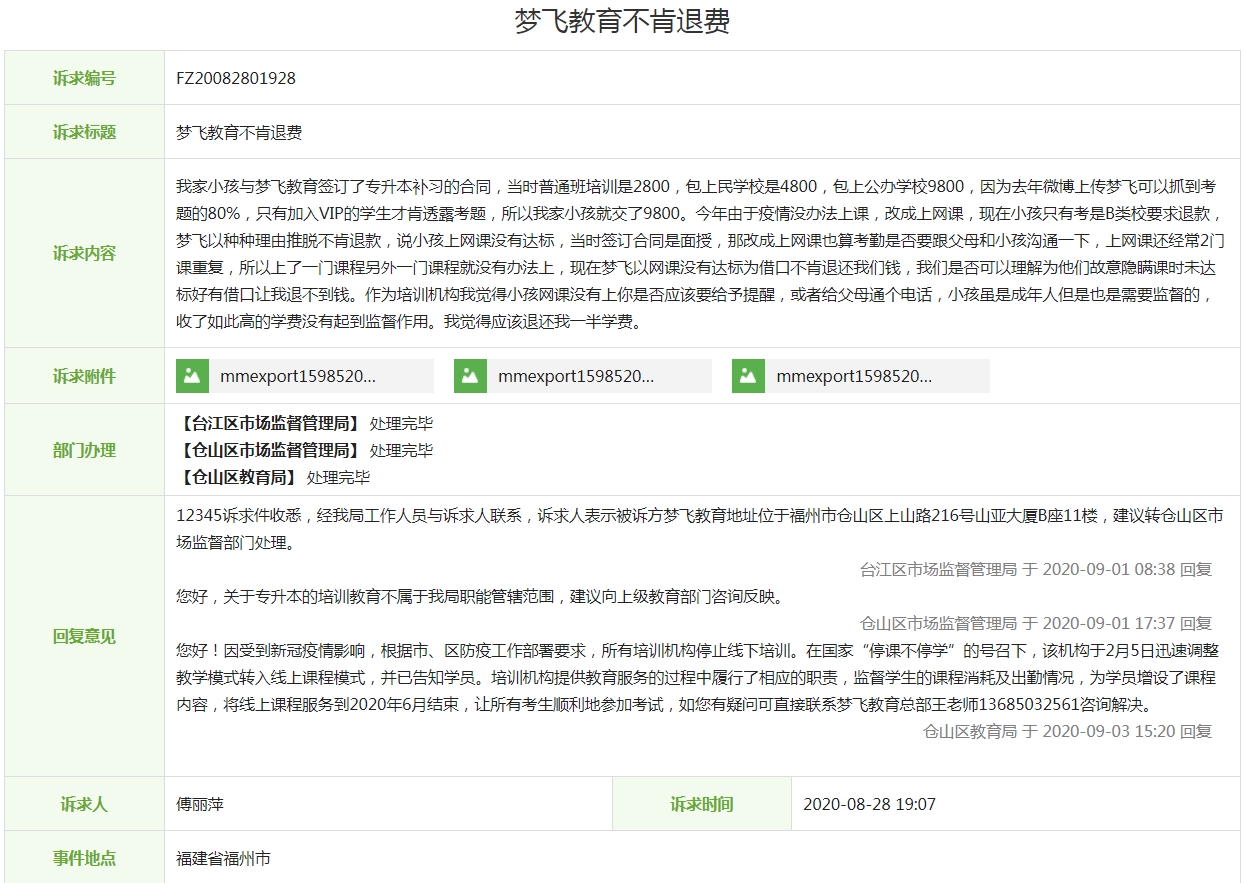The image size is (1244, 883).
Task: Select the complaint number FZ20082801928
Action: click(236, 78)
